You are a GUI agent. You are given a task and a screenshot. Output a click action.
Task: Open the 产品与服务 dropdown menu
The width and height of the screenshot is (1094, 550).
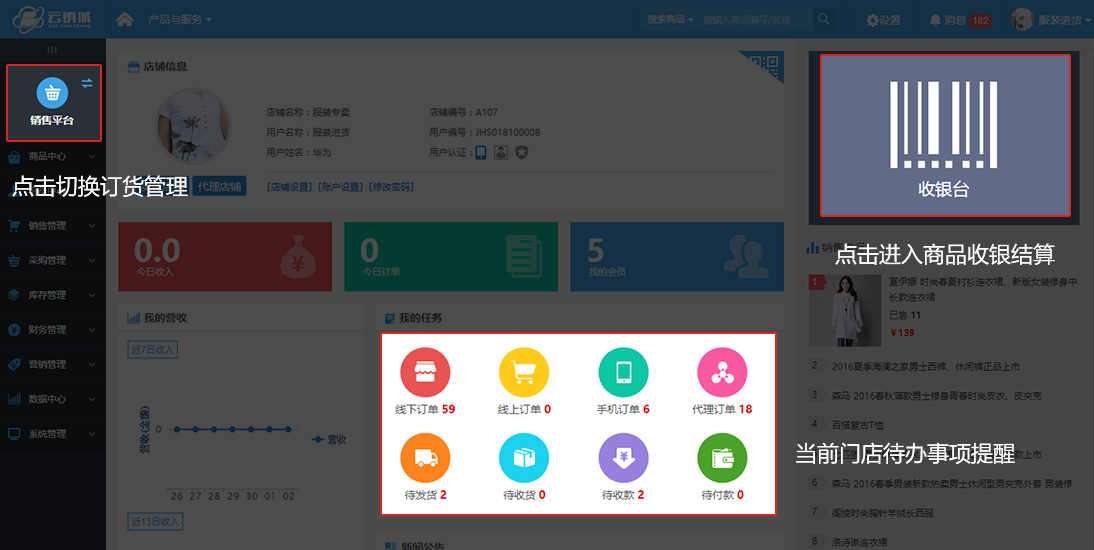click(179, 20)
